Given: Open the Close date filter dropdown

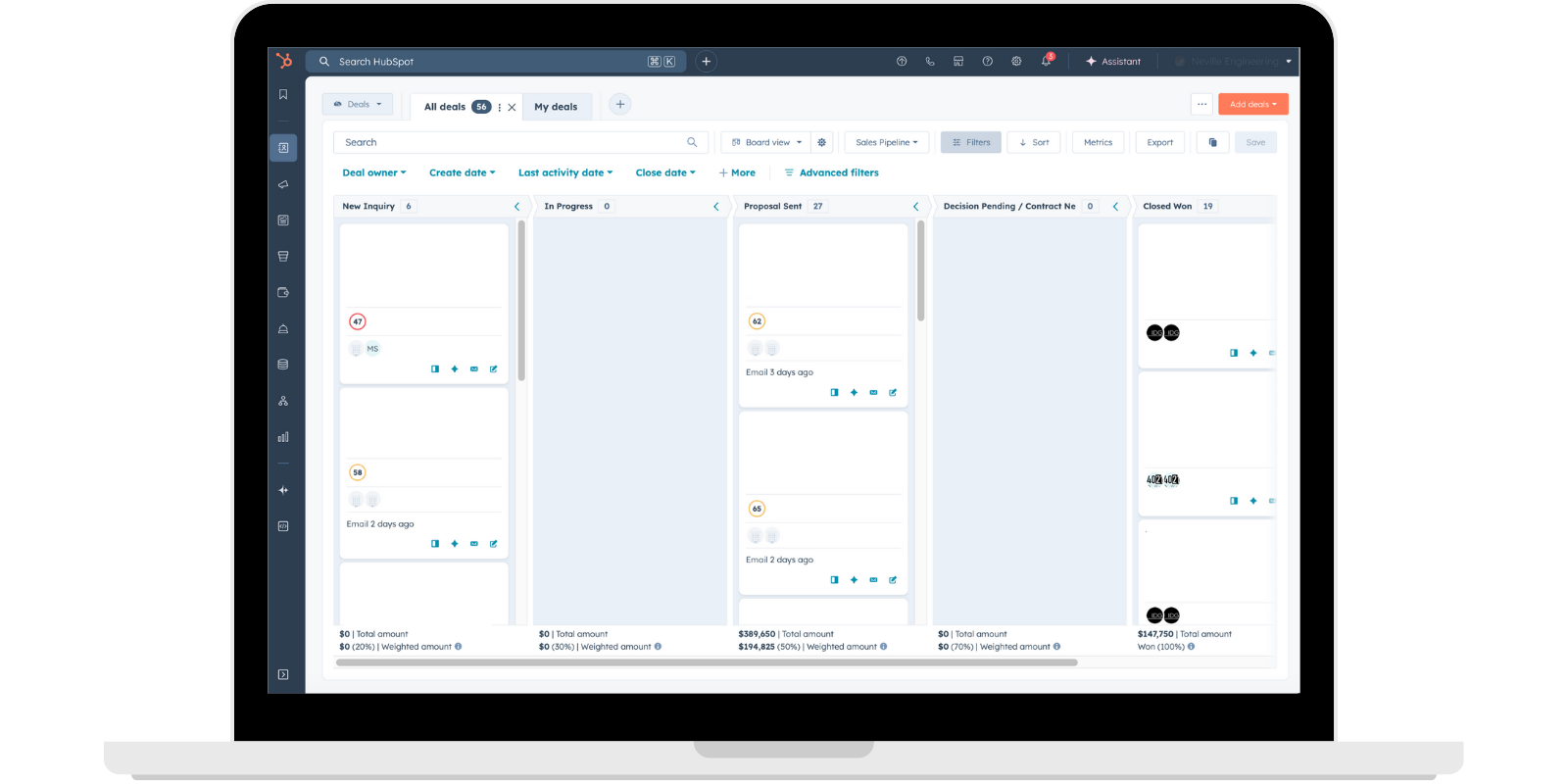Looking at the screenshot, I should (x=665, y=172).
